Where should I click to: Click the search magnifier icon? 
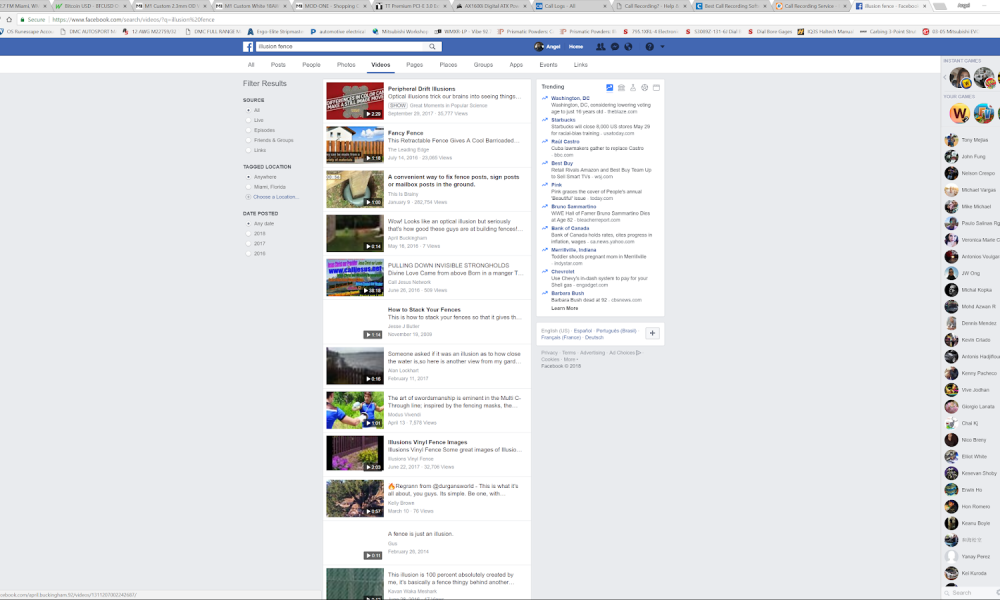click(x=433, y=47)
